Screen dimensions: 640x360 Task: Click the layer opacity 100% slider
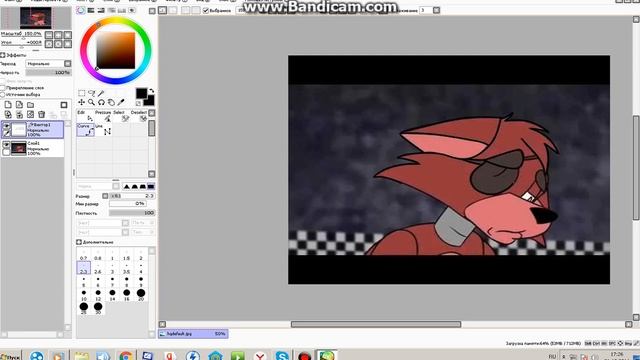(49, 72)
